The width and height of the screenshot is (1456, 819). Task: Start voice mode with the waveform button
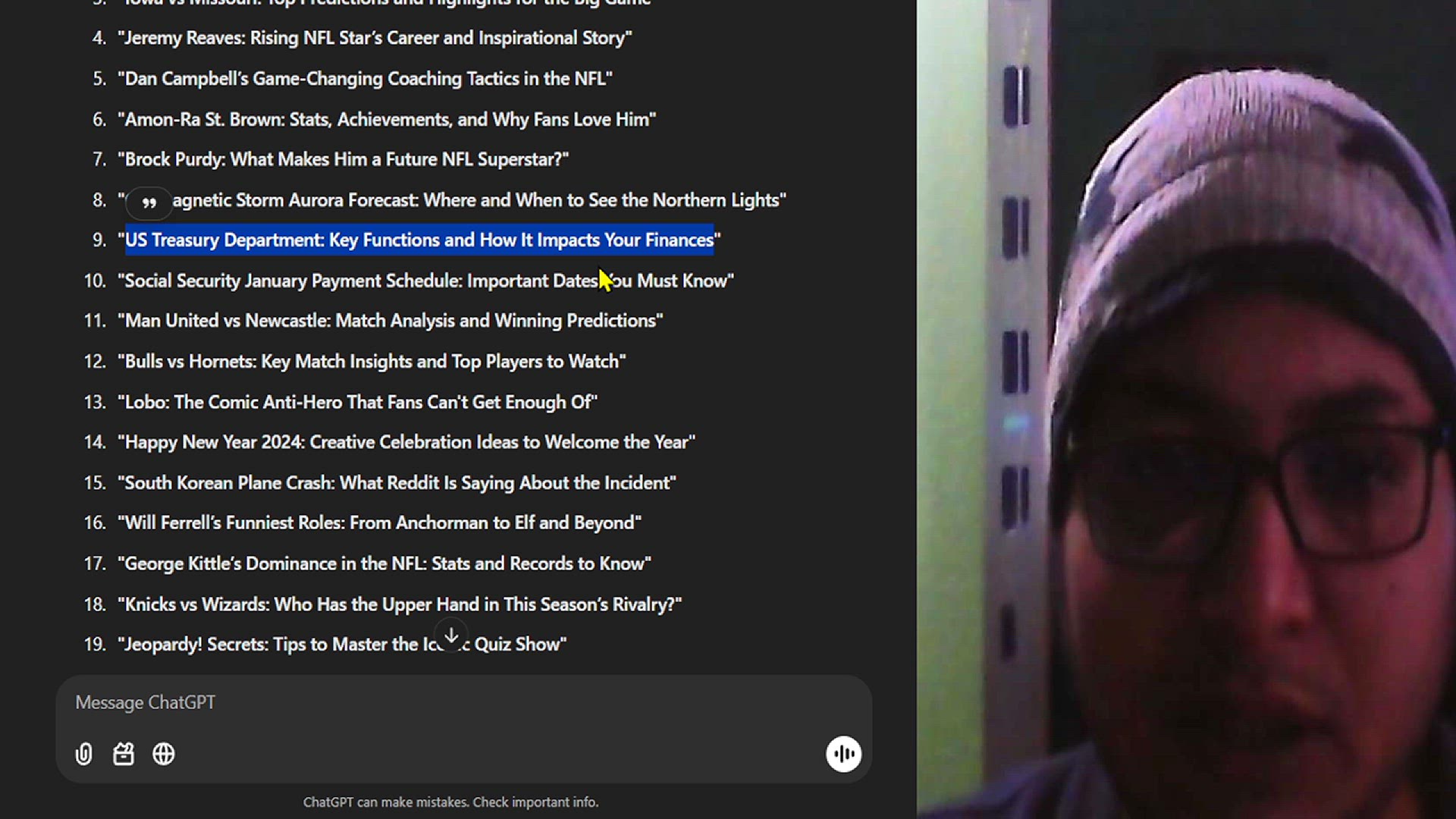843,754
